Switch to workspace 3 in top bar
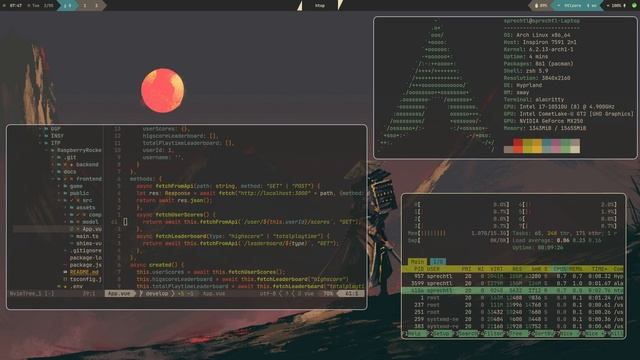Screen dimensions: 640x360 click(96, 6)
